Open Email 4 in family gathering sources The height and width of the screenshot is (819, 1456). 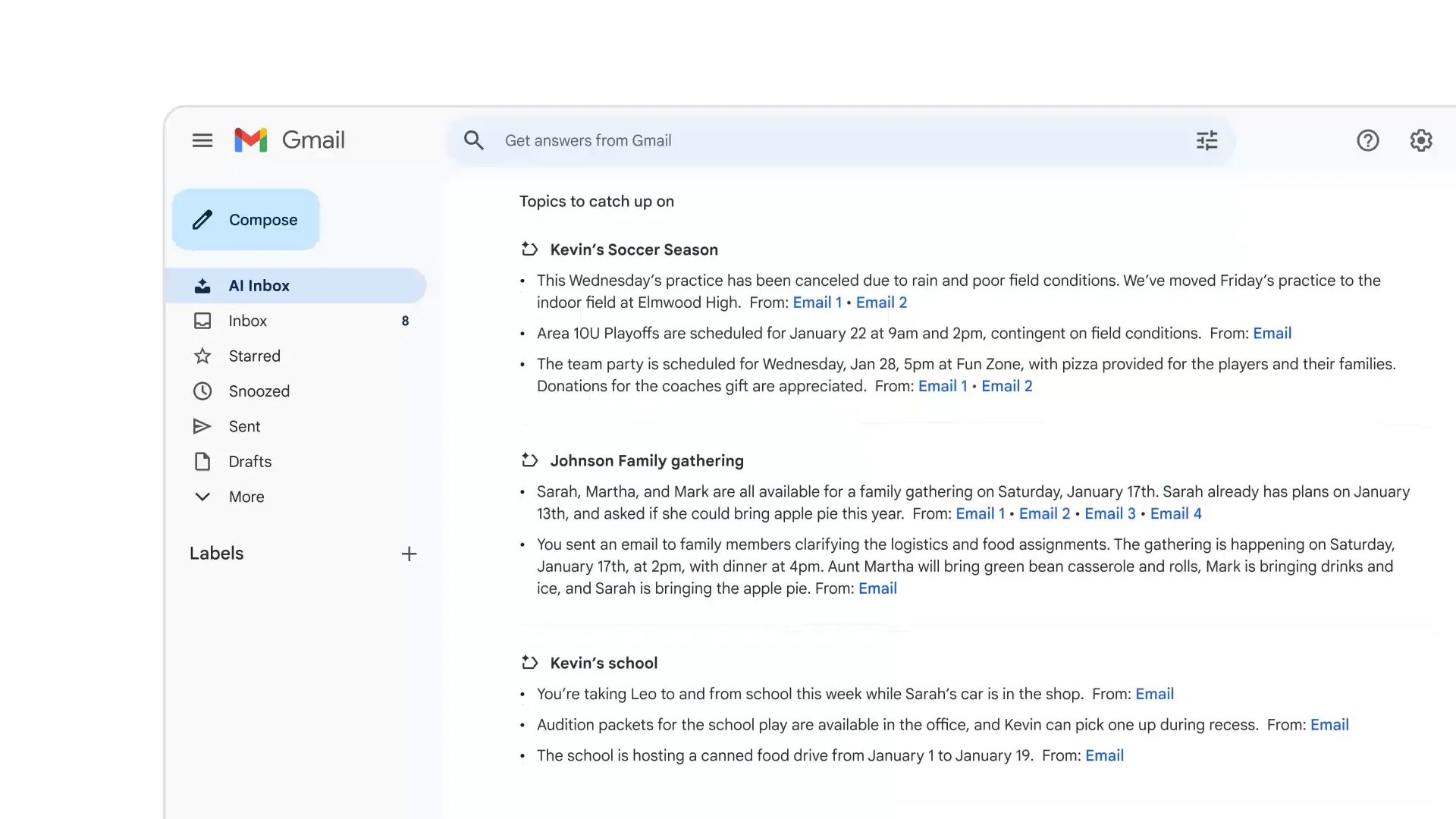(1175, 514)
